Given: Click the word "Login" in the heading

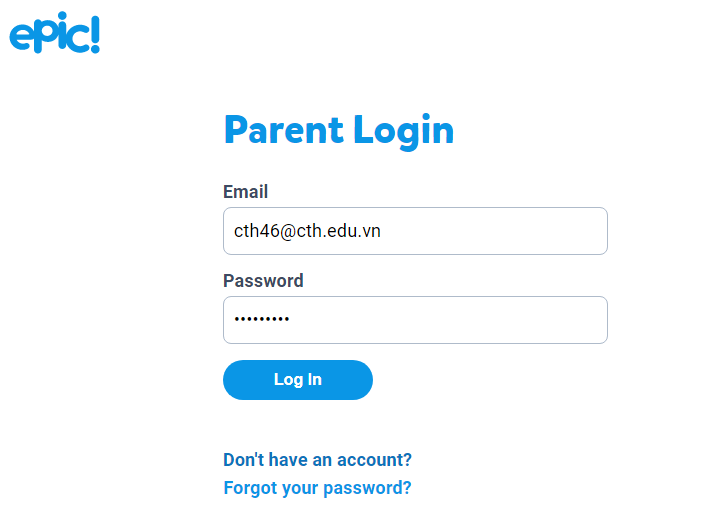Looking at the screenshot, I should (x=403, y=130).
